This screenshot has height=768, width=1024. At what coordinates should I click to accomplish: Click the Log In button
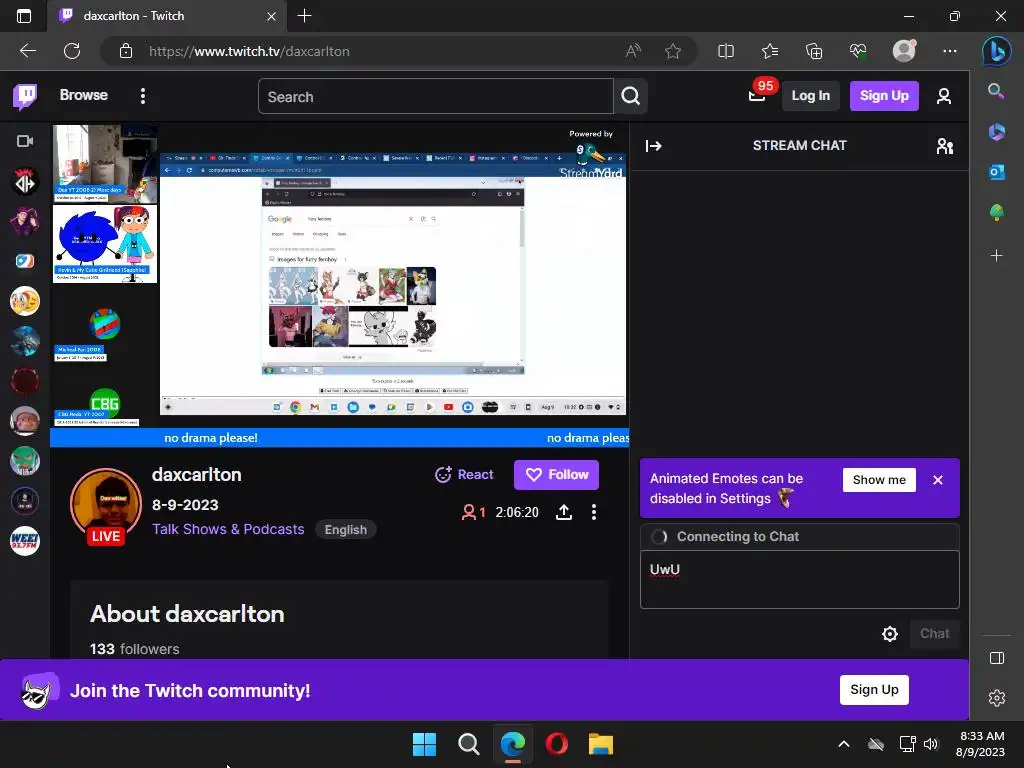(x=810, y=96)
